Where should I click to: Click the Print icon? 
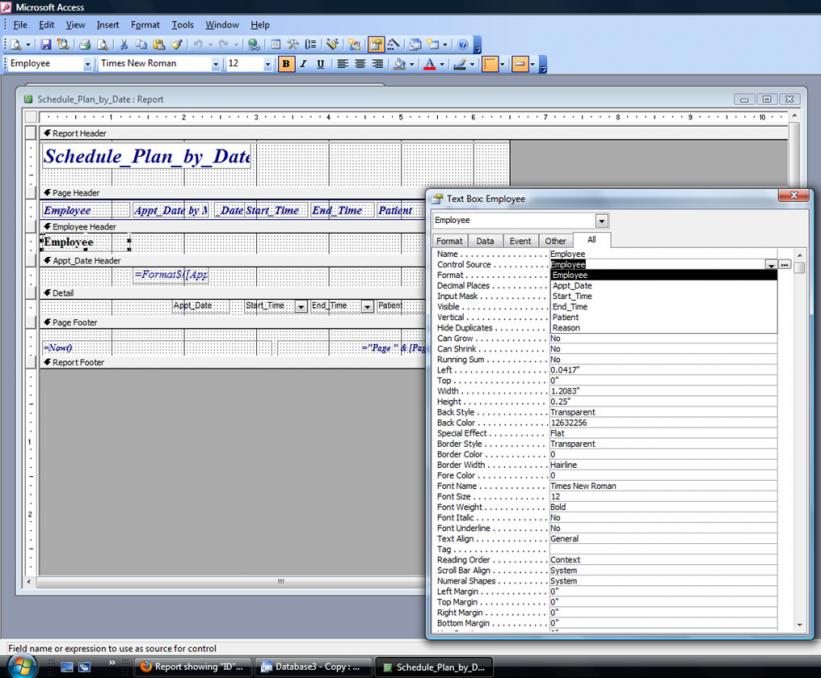85,45
